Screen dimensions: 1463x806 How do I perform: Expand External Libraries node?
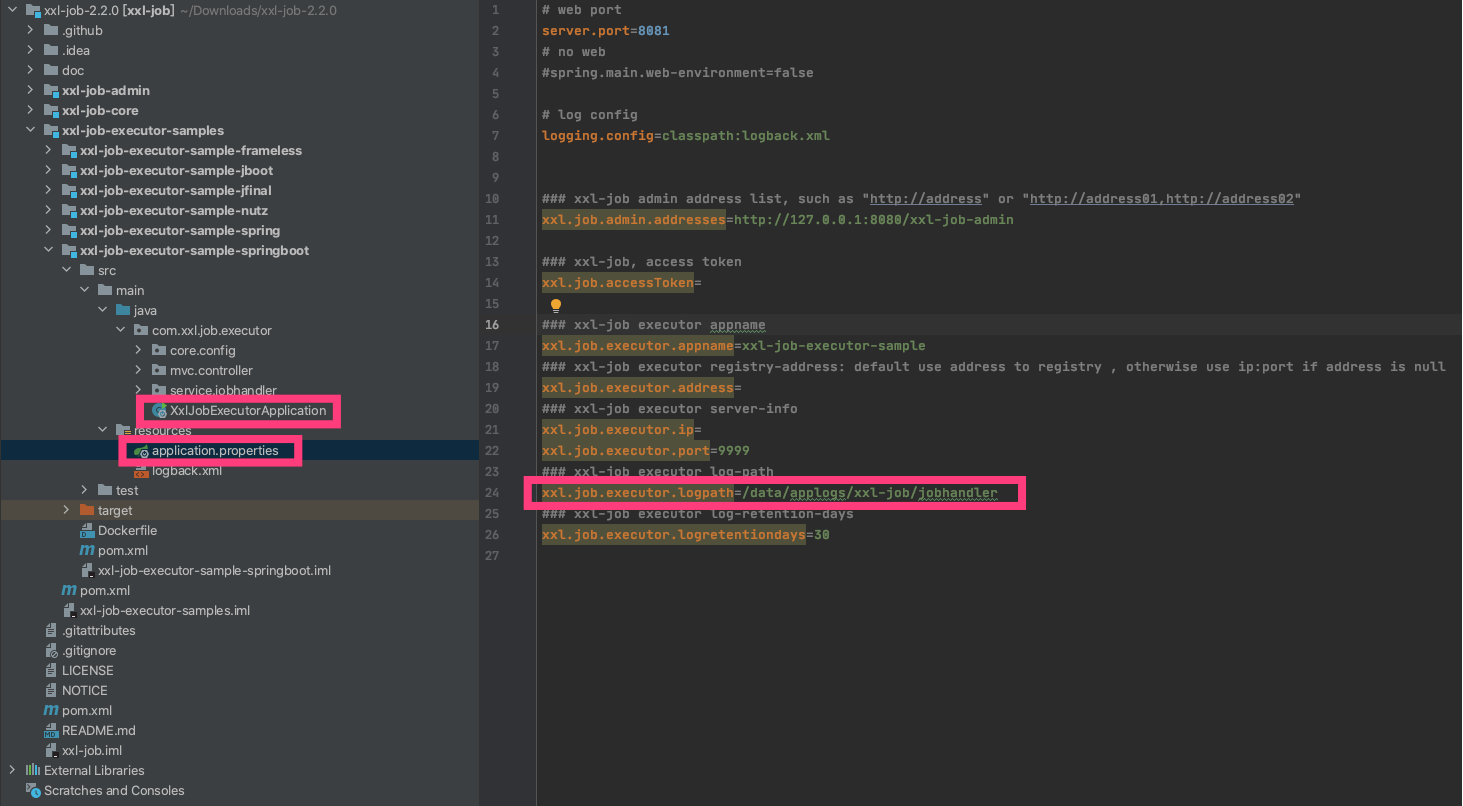pyautogui.click(x=12, y=771)
